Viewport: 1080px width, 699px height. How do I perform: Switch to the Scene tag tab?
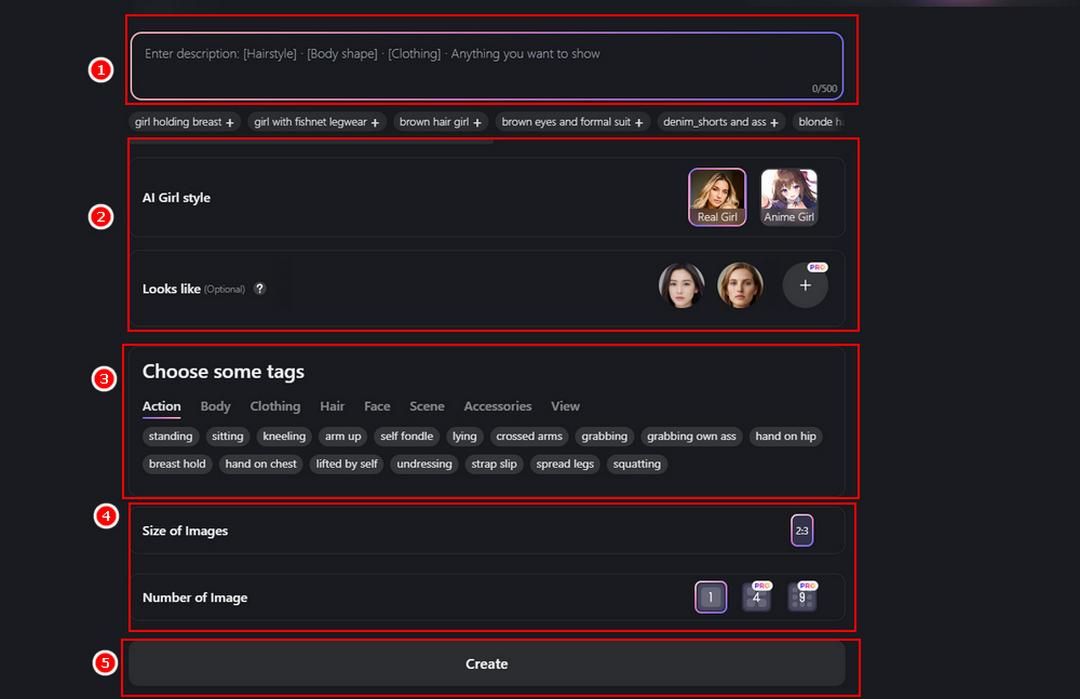pos(427,406)
